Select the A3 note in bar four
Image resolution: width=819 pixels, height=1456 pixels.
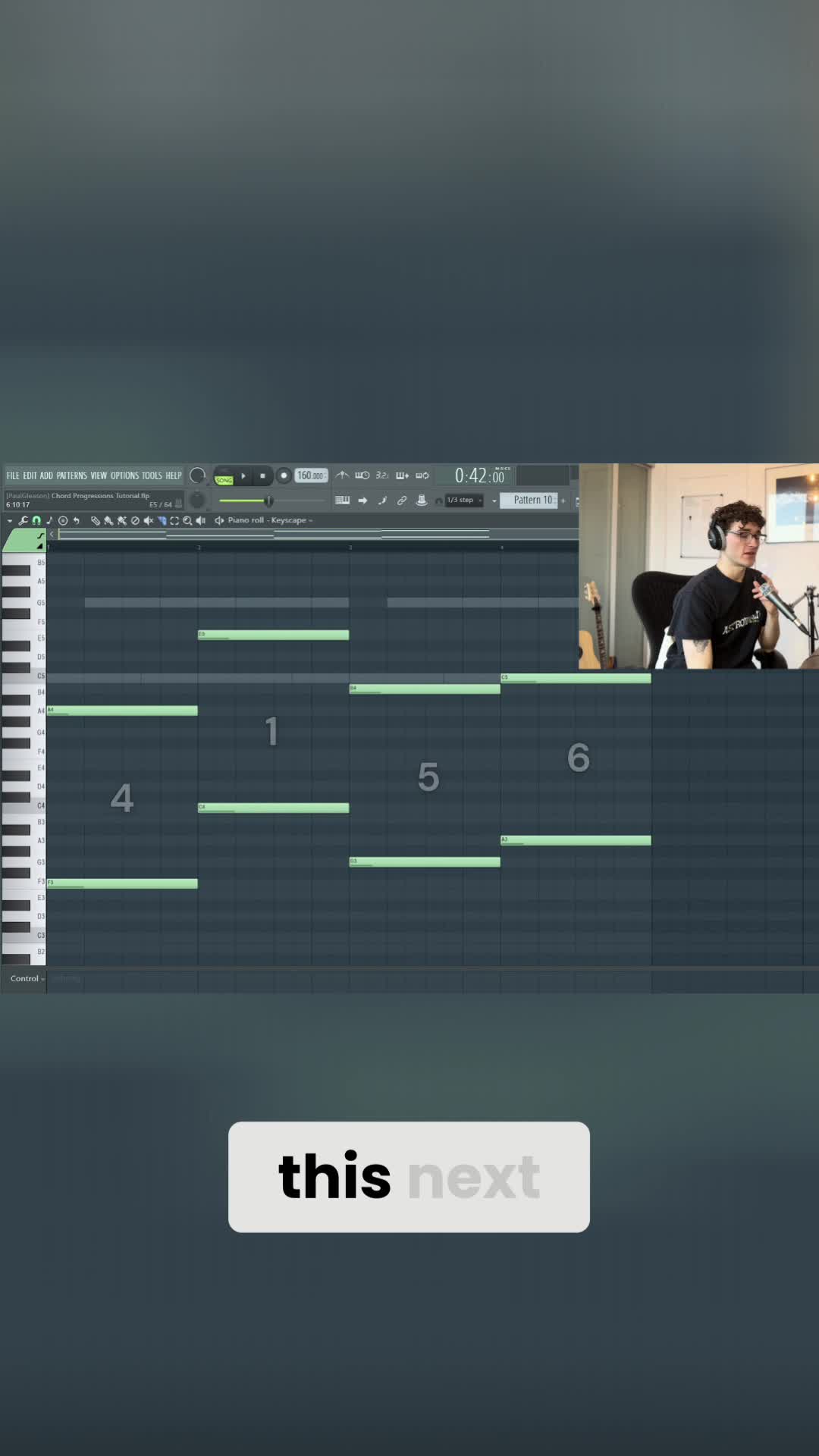576,840
